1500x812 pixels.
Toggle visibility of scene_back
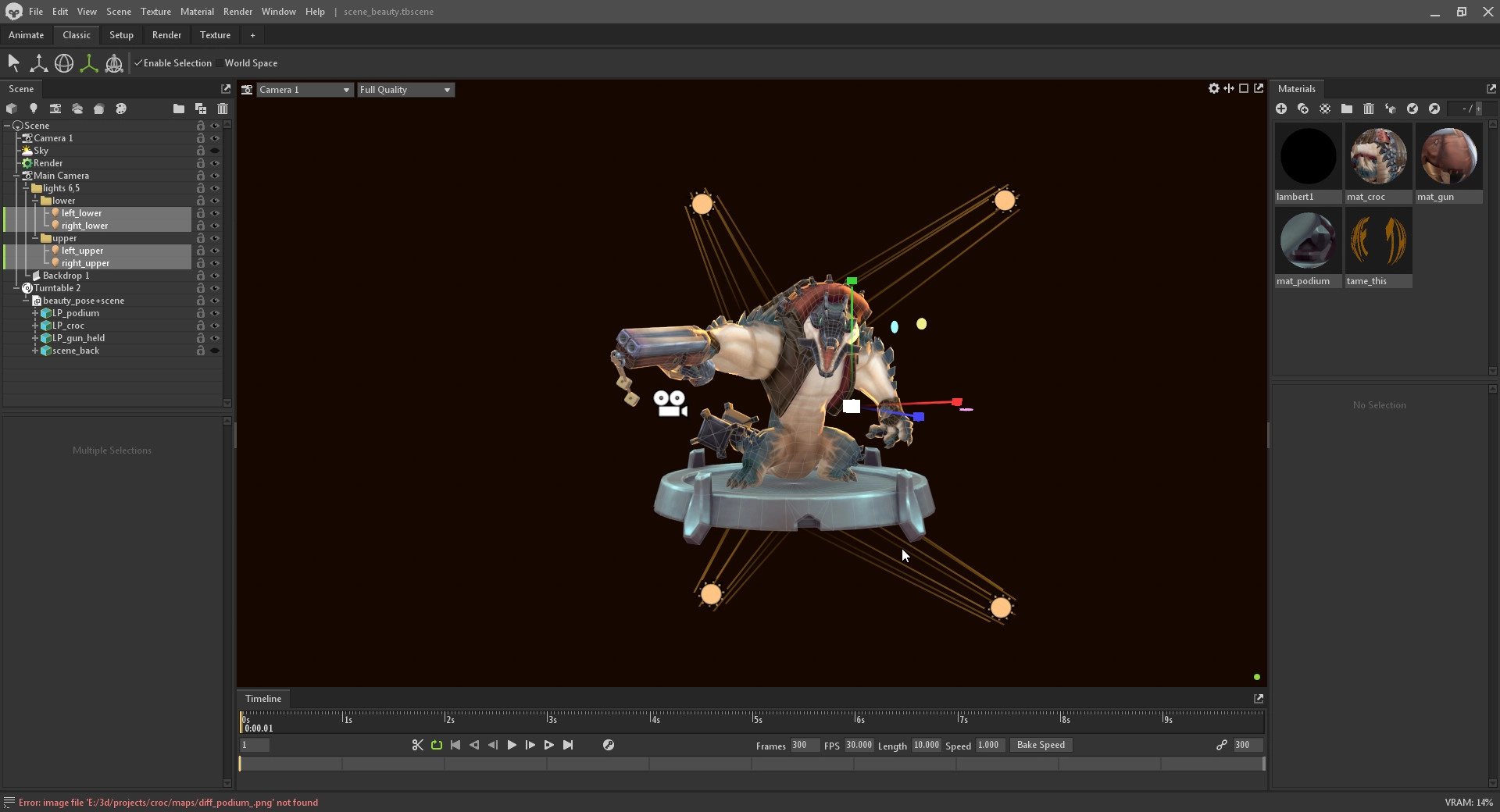click(x=215, y=351)
